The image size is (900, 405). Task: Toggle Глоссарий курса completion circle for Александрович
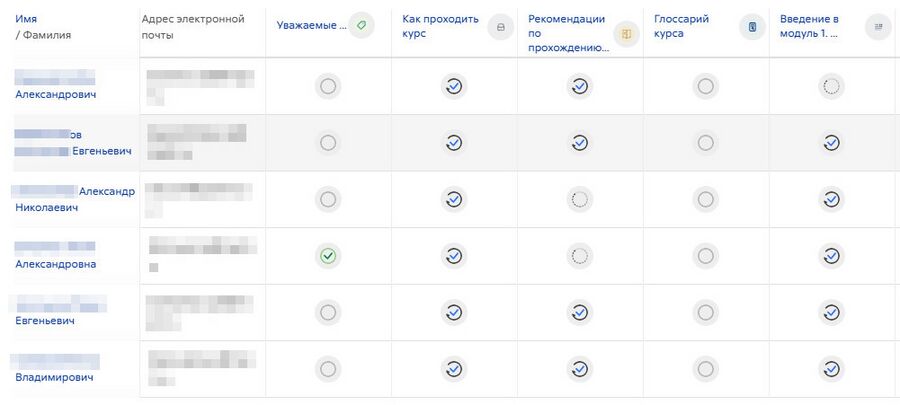pos(705,86)
